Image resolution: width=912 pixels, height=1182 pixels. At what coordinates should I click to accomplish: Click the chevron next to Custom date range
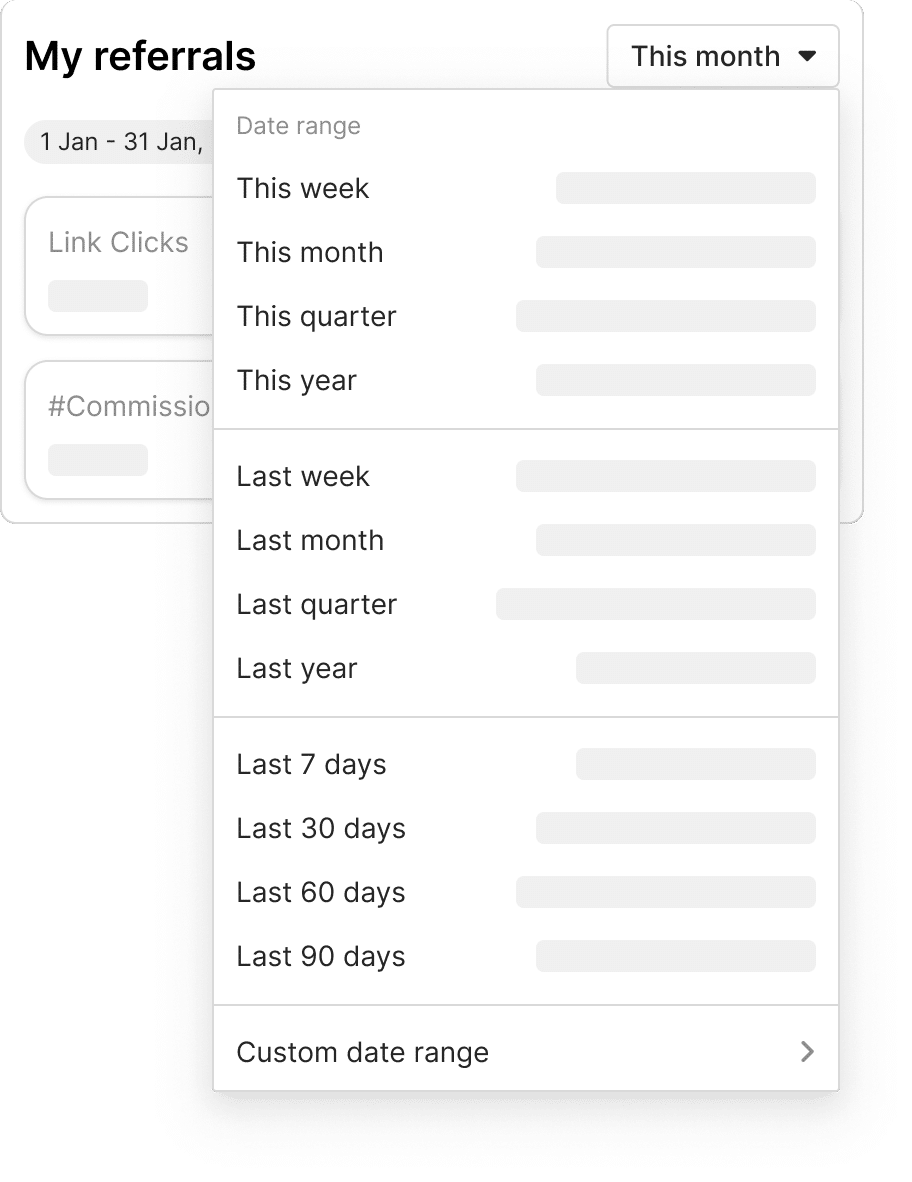click(x=807, y=1052)
